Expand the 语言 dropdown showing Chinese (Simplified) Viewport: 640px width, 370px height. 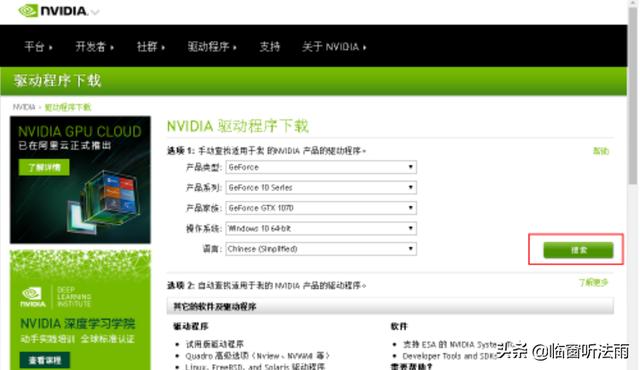(x=321, y=249)
